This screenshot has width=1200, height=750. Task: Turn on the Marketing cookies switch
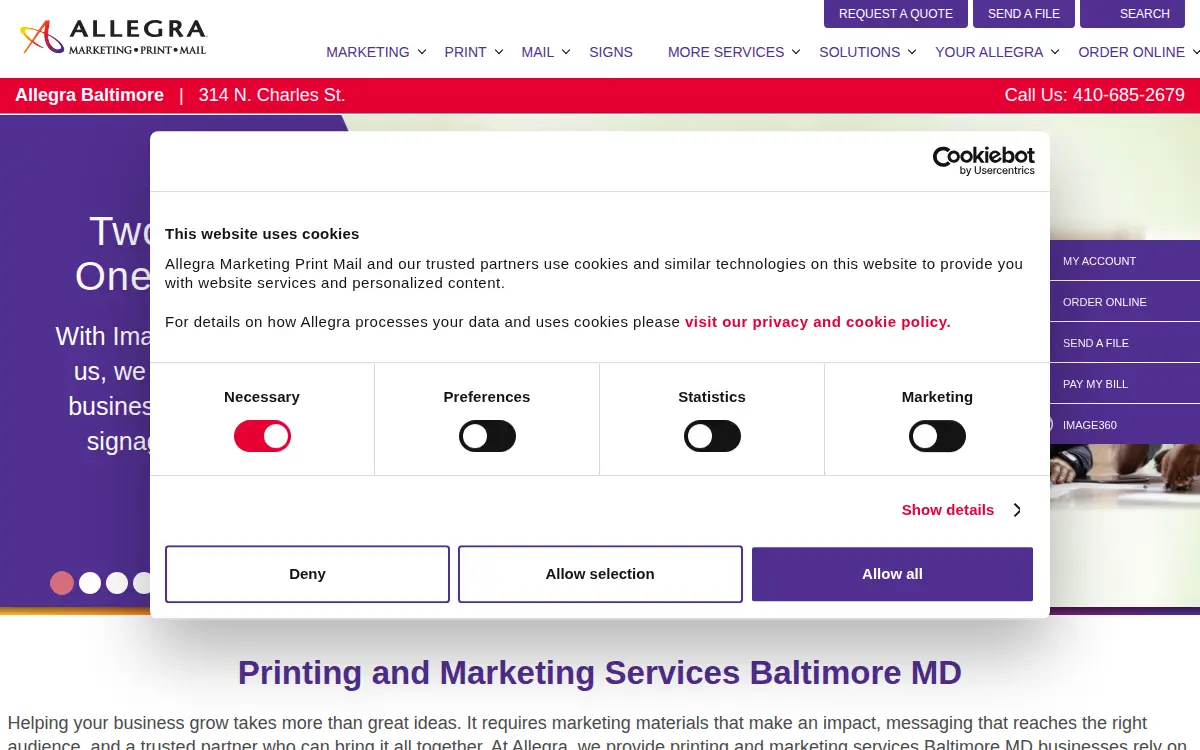(x=937, y=436)
